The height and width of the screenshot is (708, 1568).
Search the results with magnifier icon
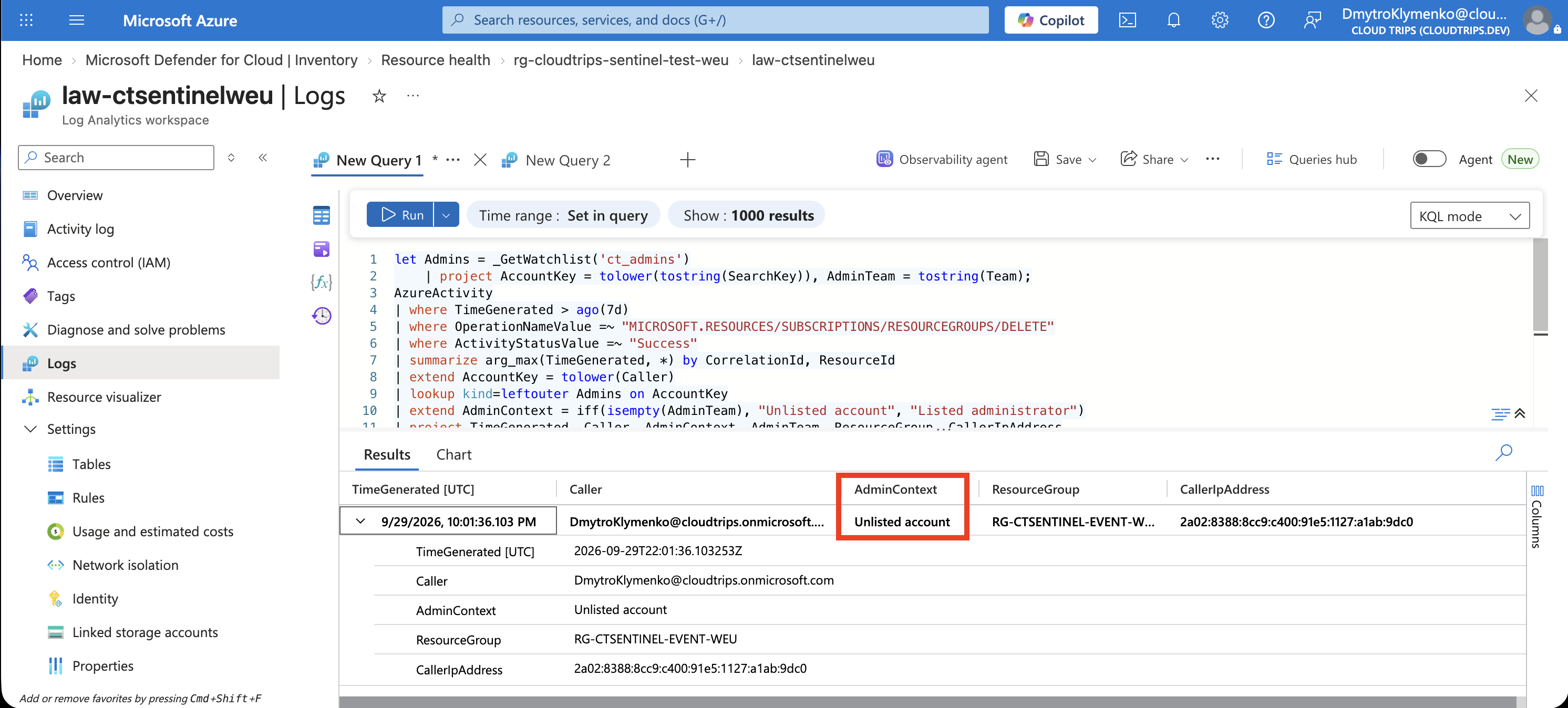click(1503, 453)
